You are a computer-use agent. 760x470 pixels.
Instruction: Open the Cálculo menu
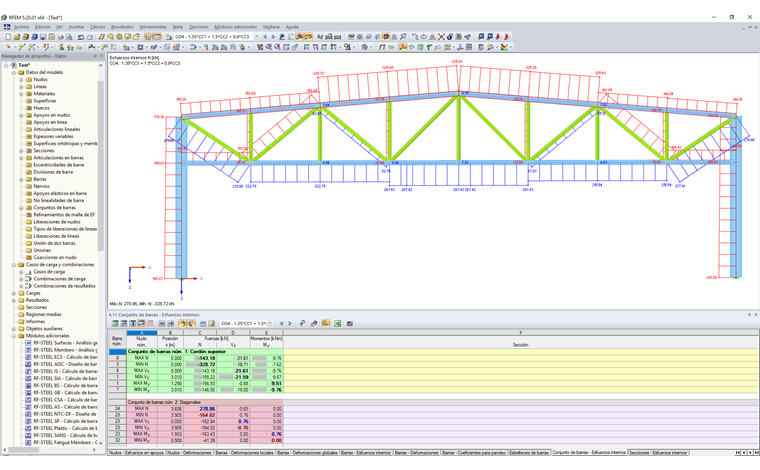[x=97, y=27]
